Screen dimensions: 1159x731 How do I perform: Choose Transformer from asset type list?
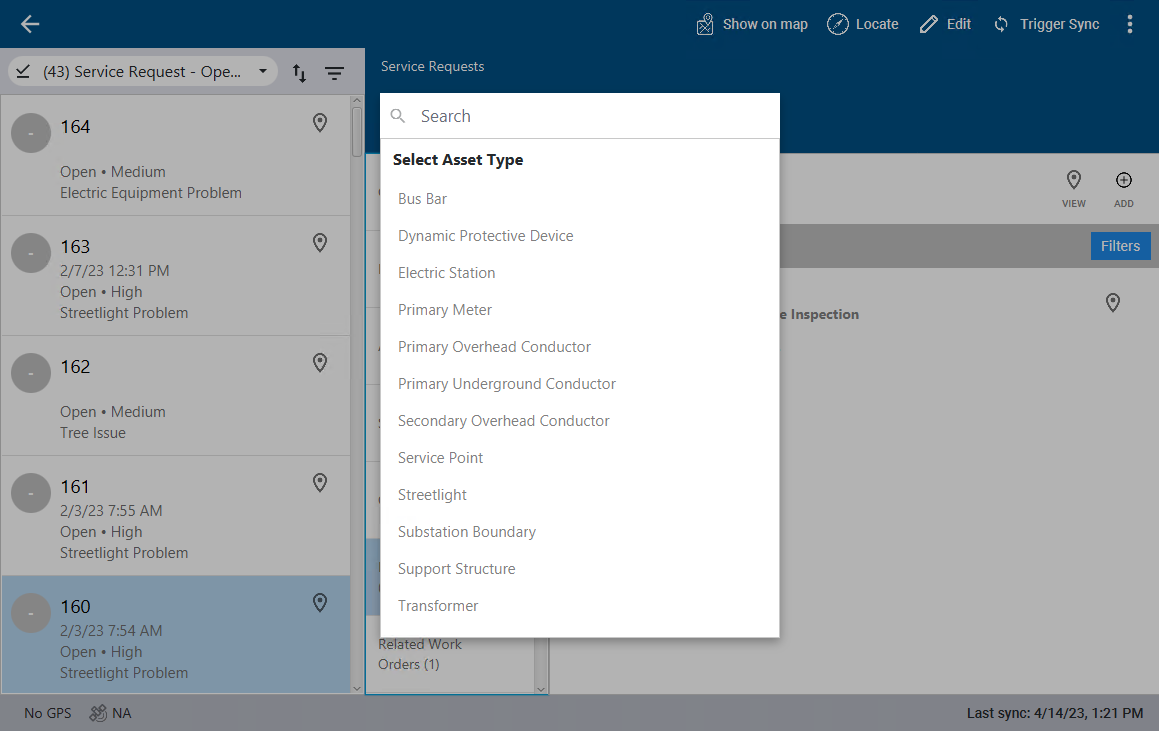tap(438, 606)
